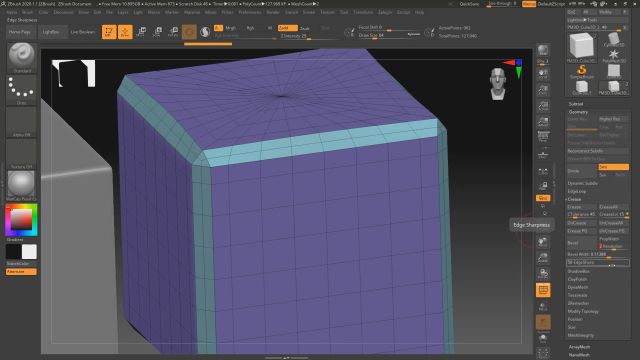Click the Reconstruct Subdiv button
640x360 pixels.
pyautogui.click(x=598, y=151)
